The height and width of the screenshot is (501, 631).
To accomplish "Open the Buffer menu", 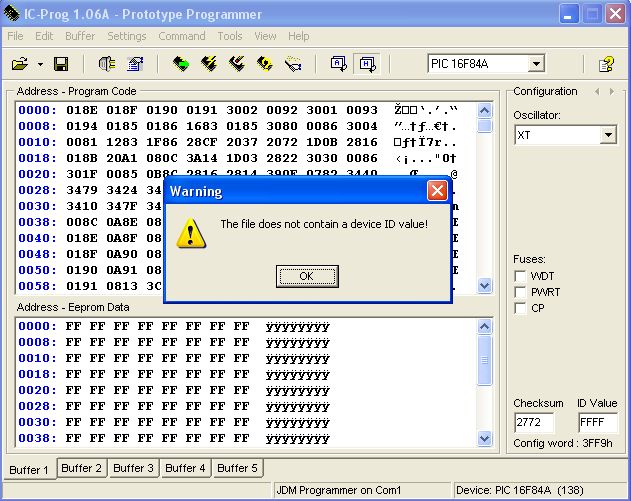I will [x=80, y=36].
